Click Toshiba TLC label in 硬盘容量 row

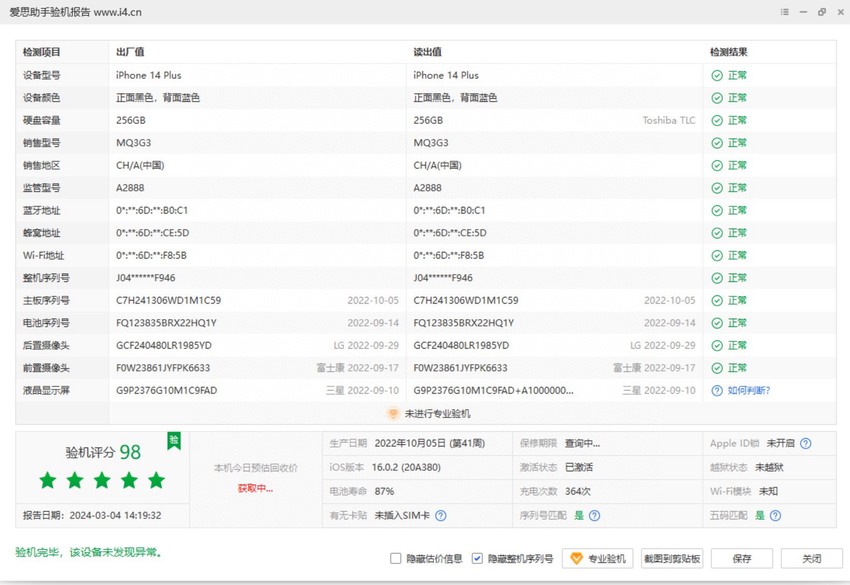click(x=669, y=120)
